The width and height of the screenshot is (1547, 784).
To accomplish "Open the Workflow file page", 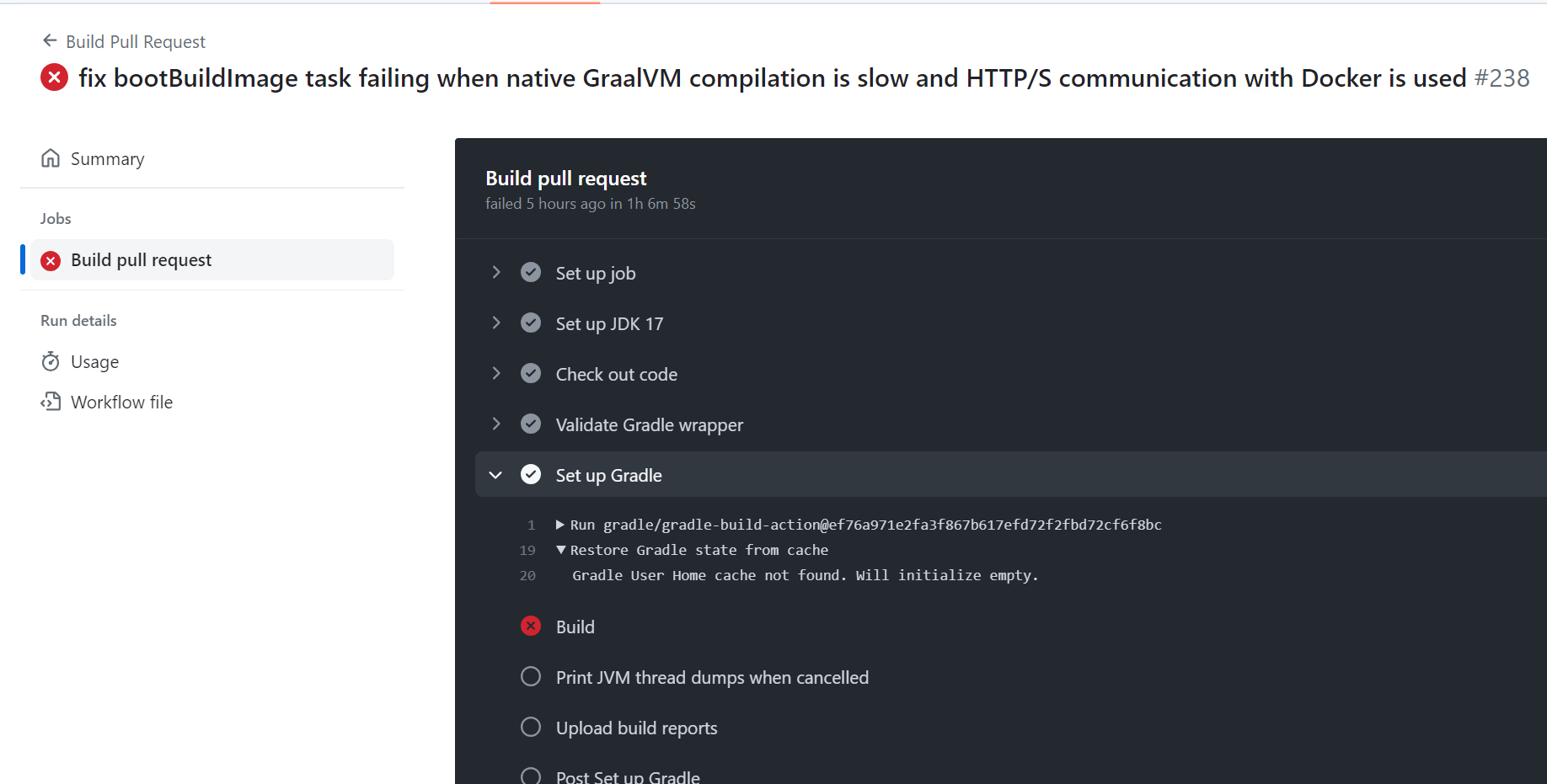I will pyautogui.click(x=121, y=402).
